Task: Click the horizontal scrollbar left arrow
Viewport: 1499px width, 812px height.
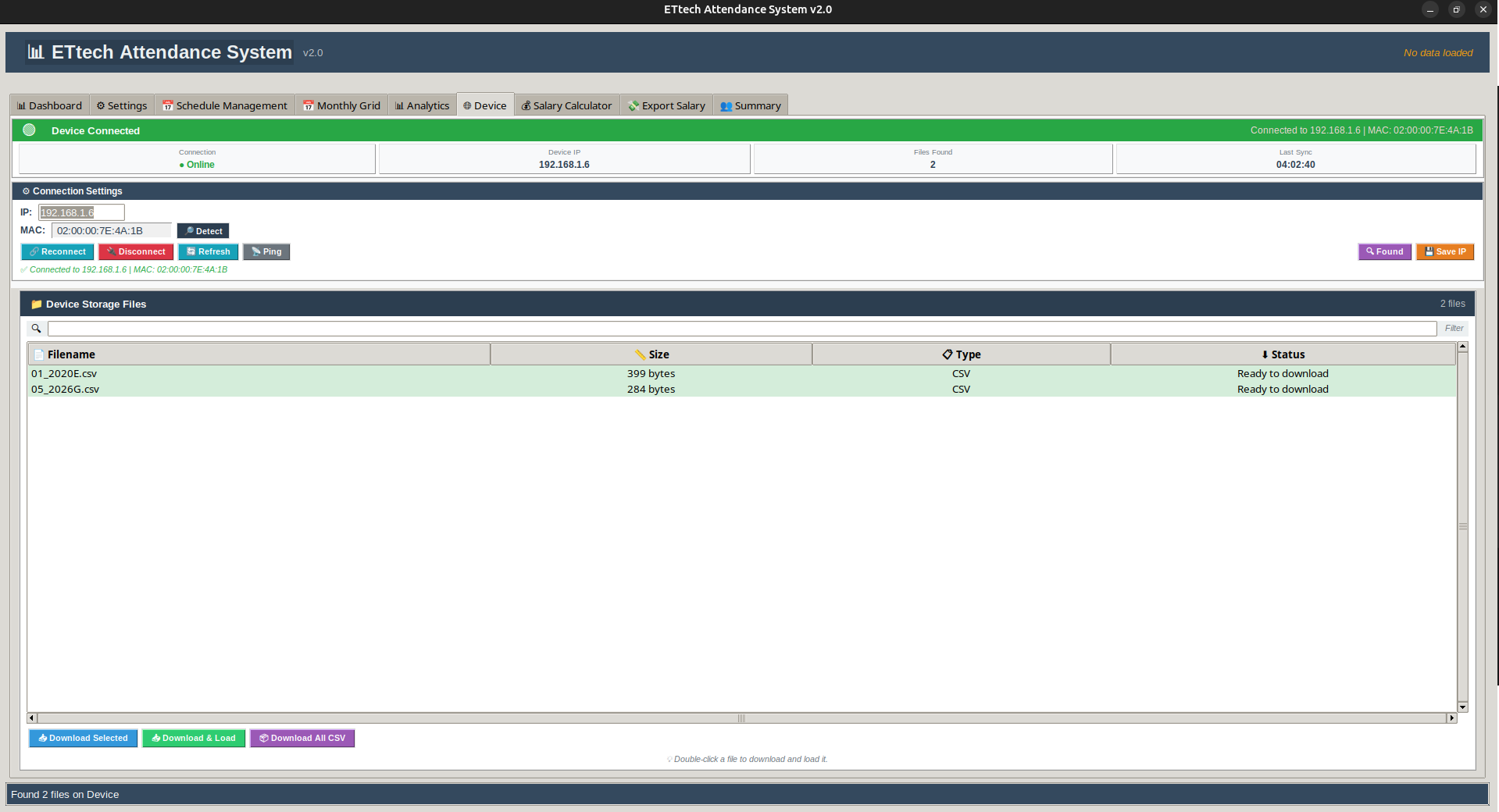Action: [x=32, y=718]
